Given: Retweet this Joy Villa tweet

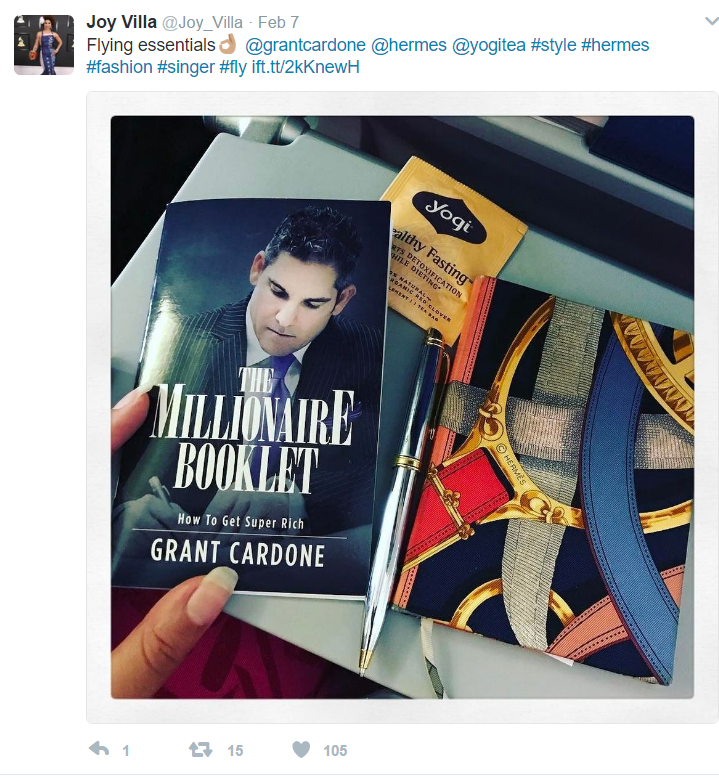Looking at the screenshot, I should [x=200, y=749].
